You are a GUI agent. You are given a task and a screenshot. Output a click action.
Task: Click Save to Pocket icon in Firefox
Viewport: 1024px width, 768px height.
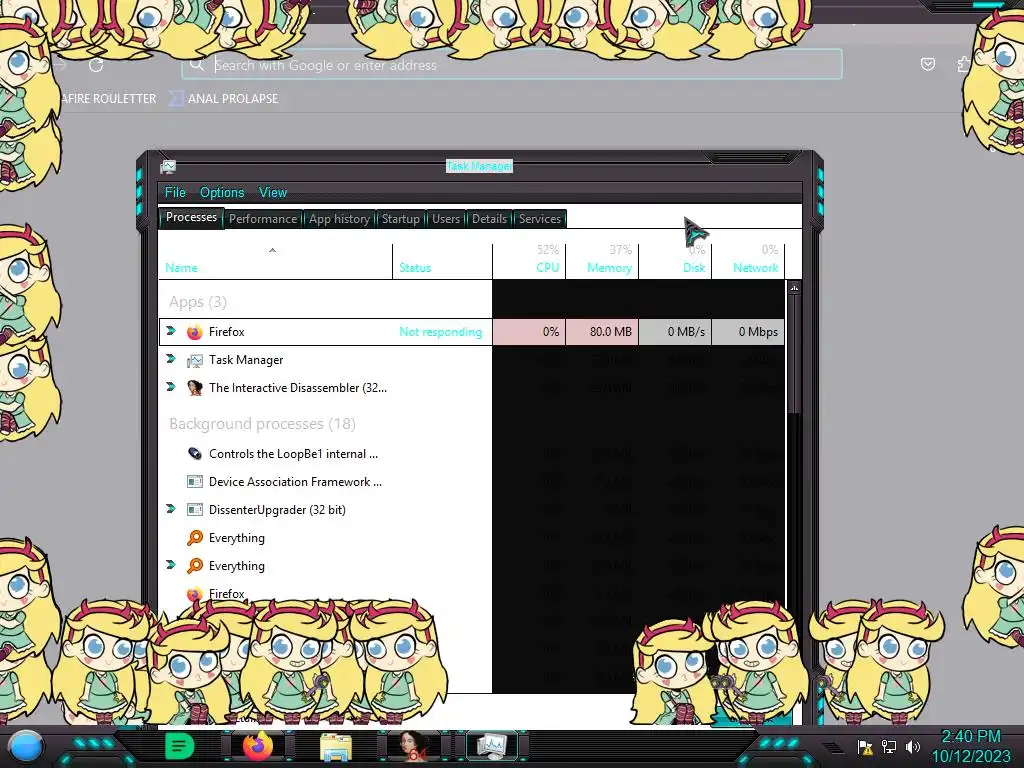pyautogui.click(x=927, y=64)
